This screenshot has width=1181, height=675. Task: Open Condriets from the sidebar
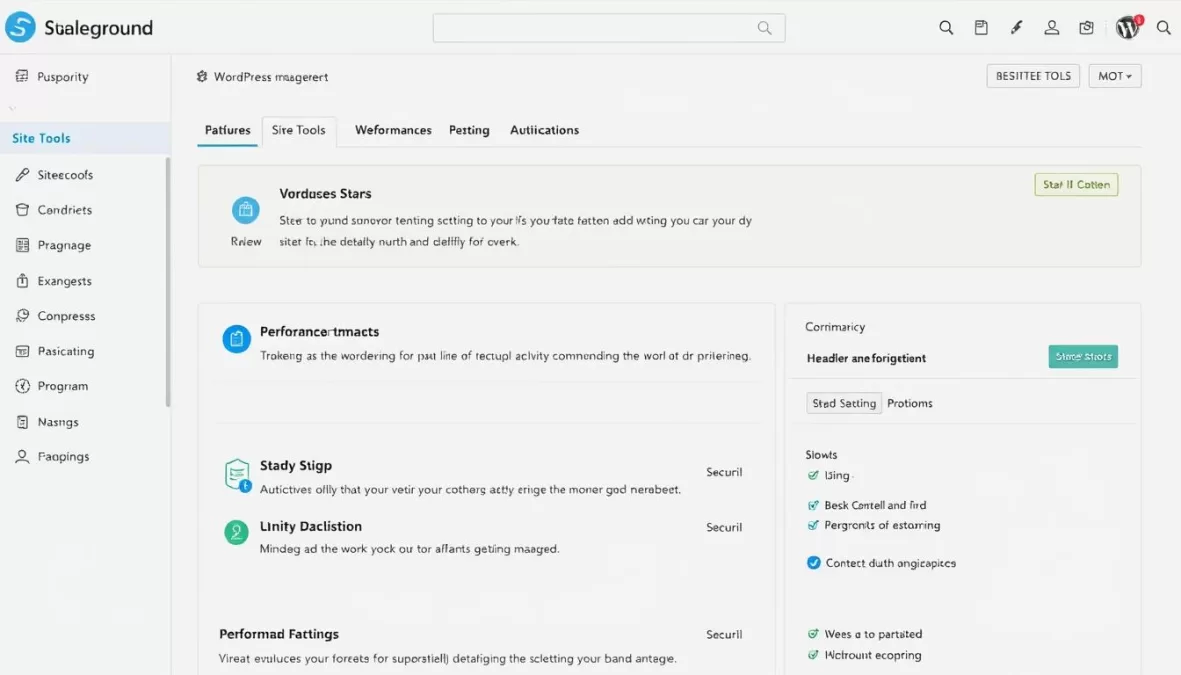tap(22, 209)
